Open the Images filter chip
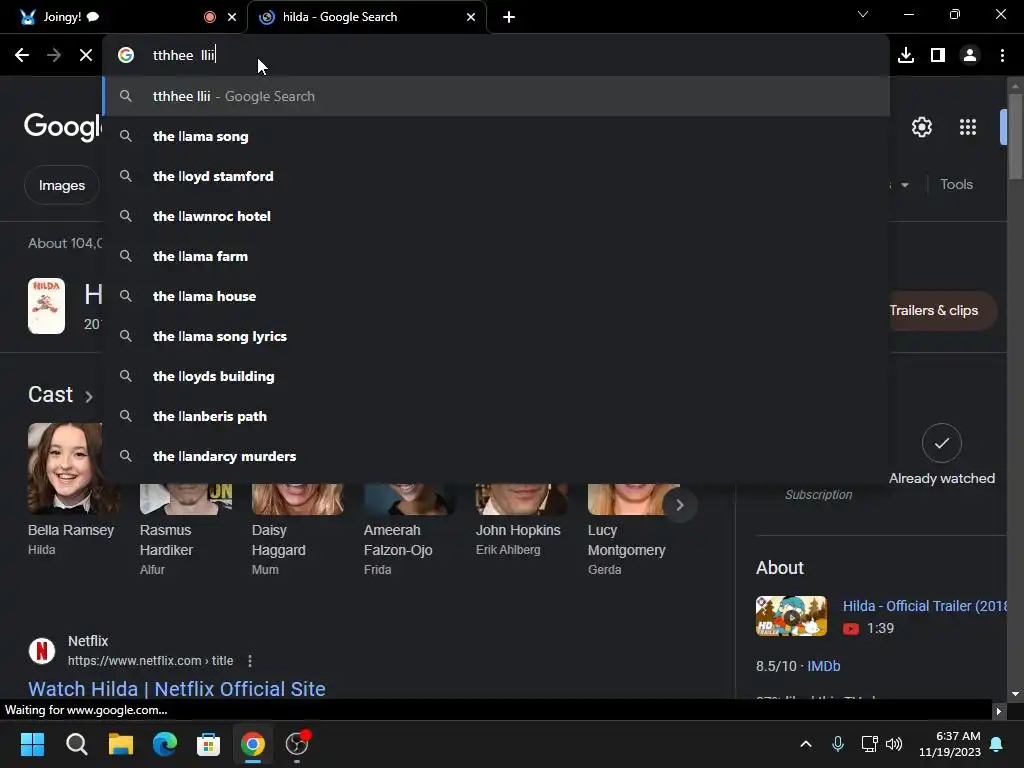Screen dimensions: 1024x768 coord(62,185)
